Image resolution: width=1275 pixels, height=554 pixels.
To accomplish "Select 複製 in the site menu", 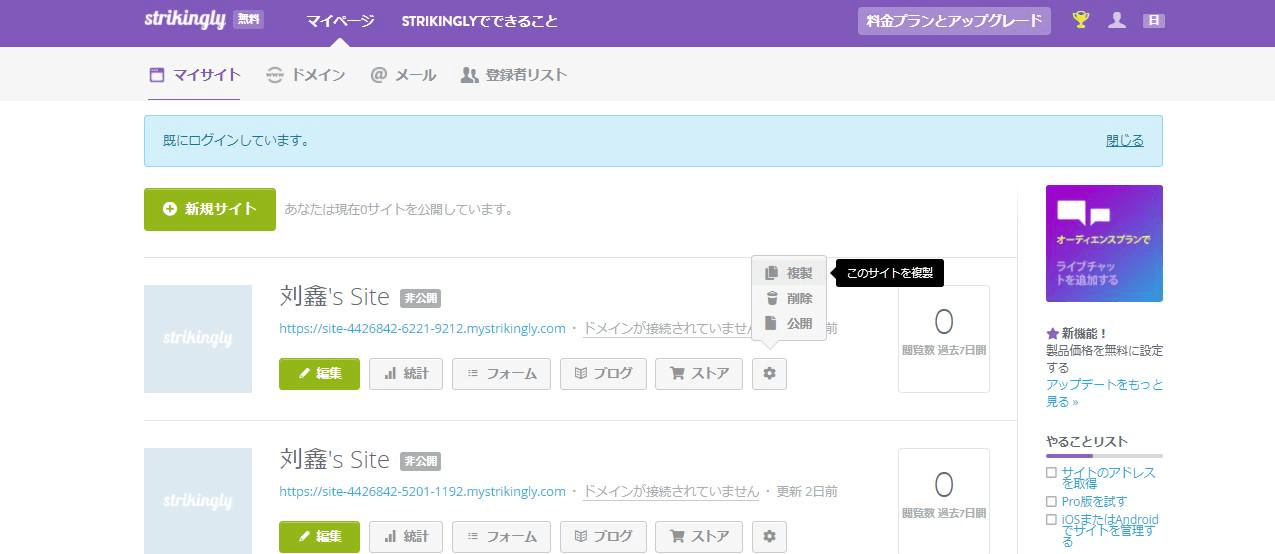I will pyautogui.click(x=789, y=273).
